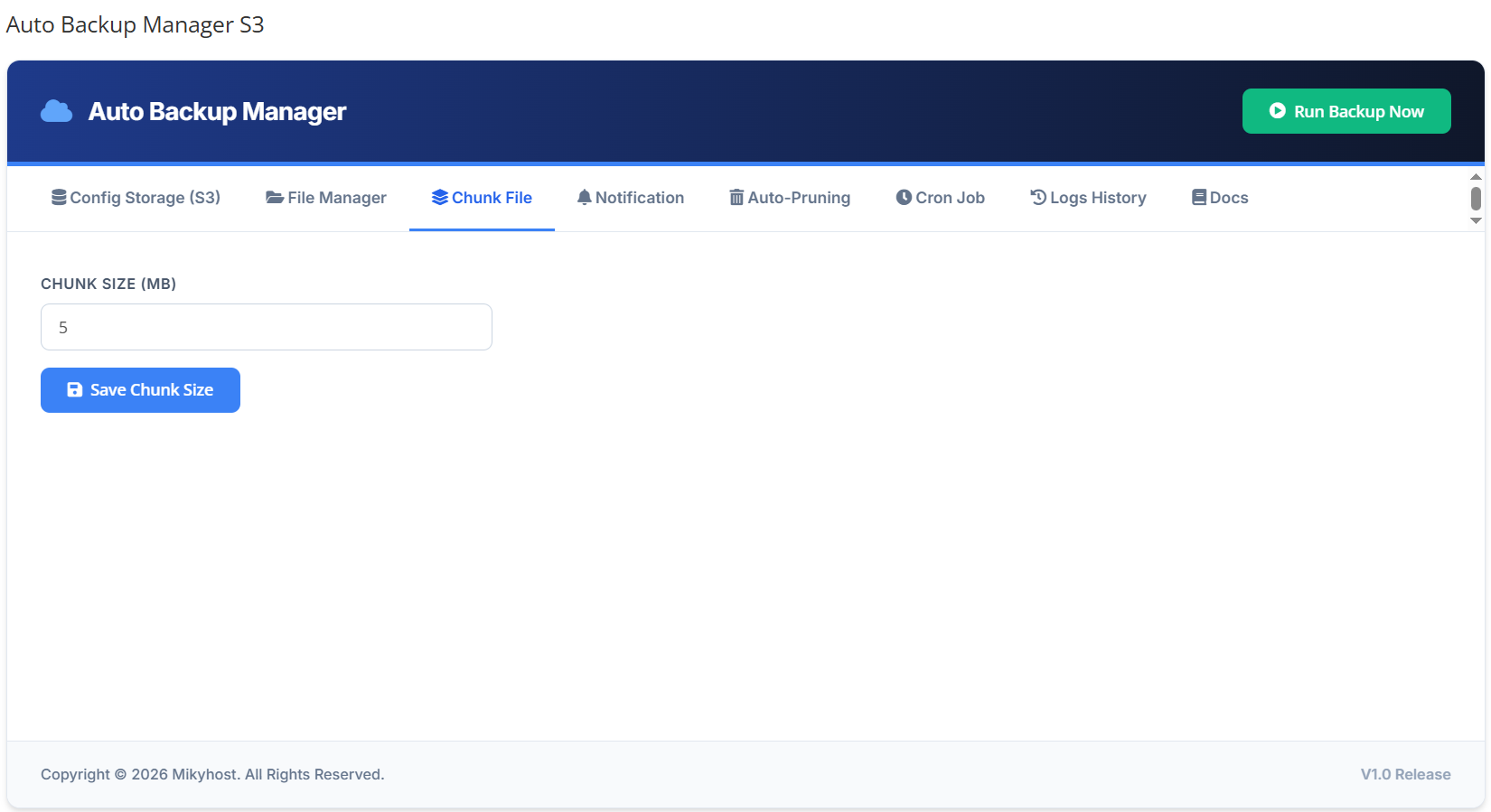
Task: Switch to the File Manager tab
Action: pos(326,197)
